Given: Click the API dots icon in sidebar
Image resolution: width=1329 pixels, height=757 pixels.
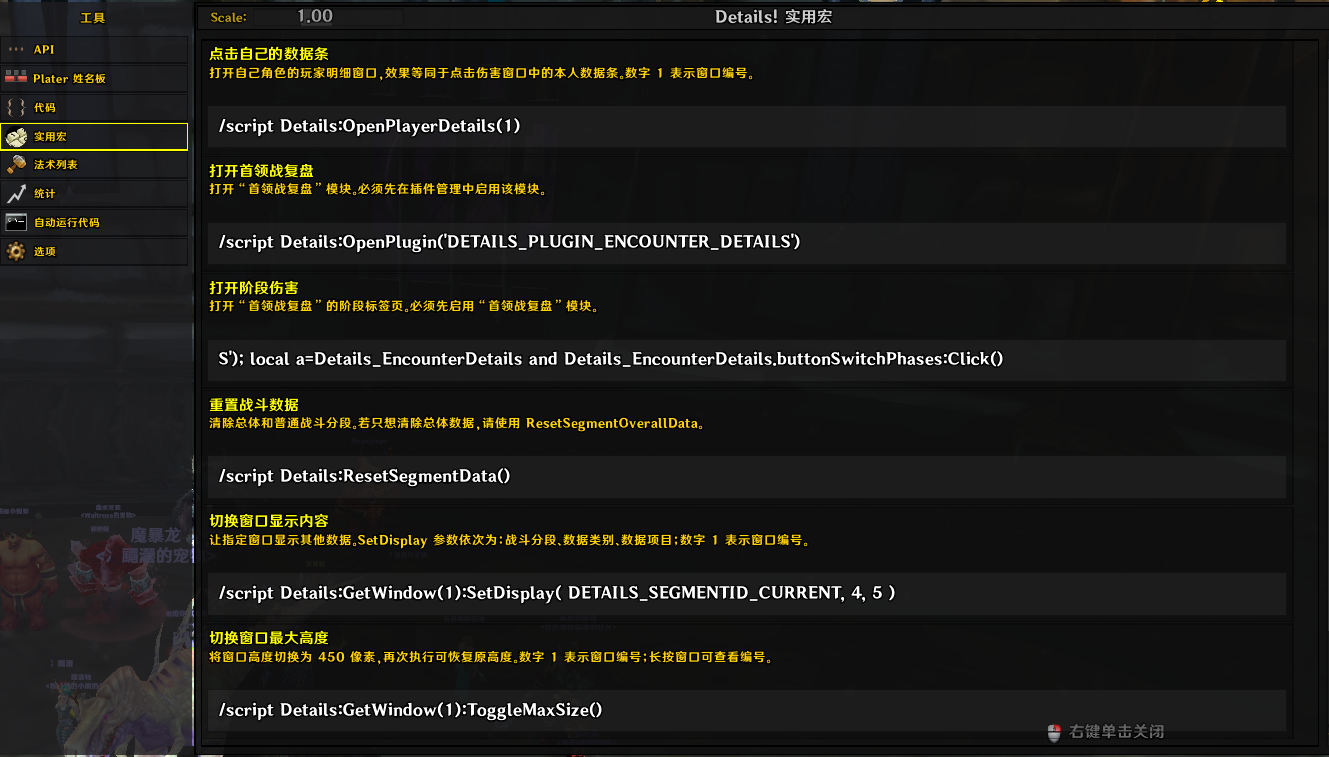Looking at the screenshot, I should [x=16, y=49].
